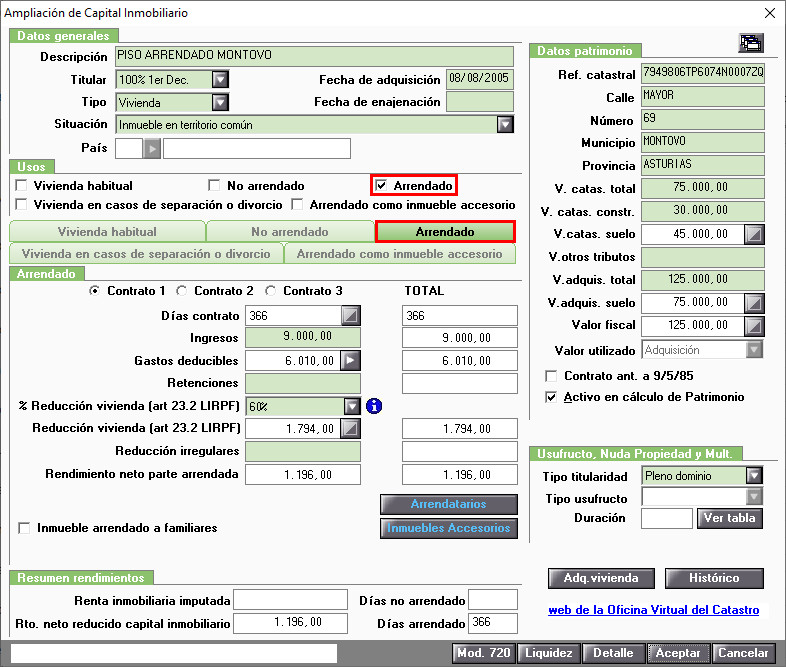The width and height of the screenshot is (786, 667).
Task: Click the button next to Valor fiscal
Action: point(754,326)
